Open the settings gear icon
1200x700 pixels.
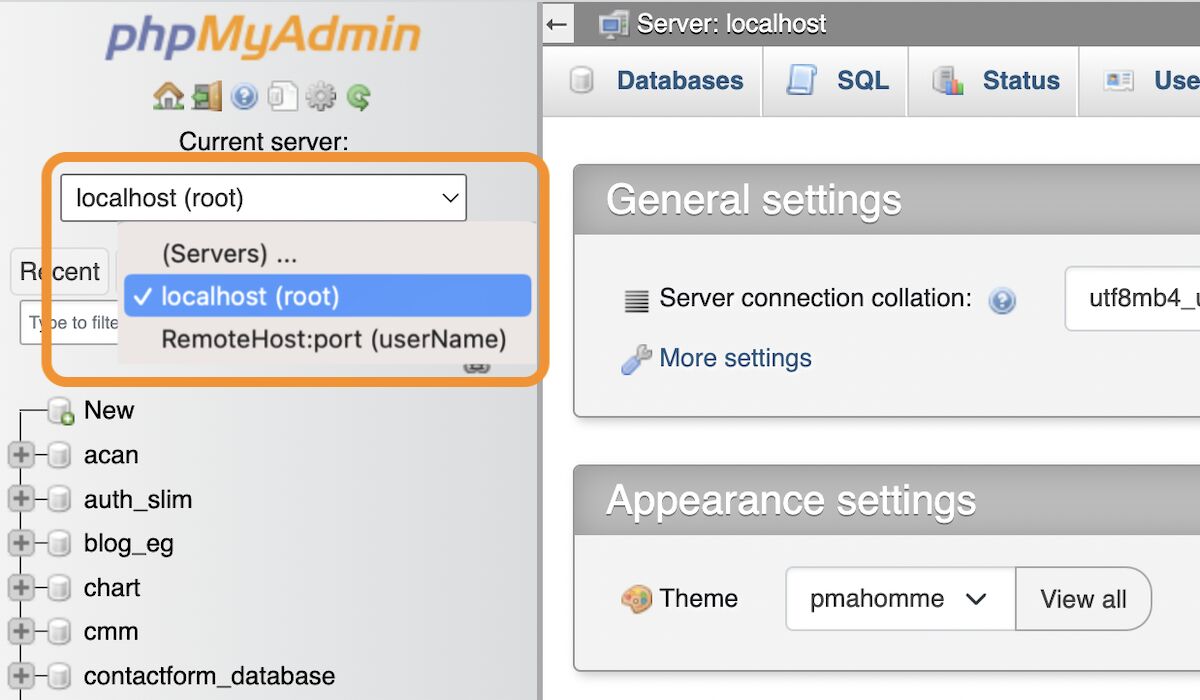click(320, 96)
